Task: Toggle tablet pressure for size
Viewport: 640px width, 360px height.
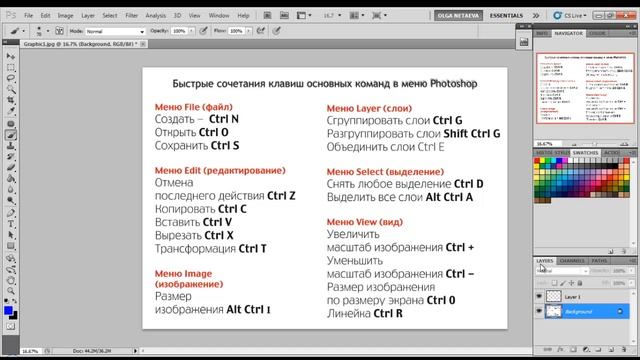Action: tap(277, 31)
